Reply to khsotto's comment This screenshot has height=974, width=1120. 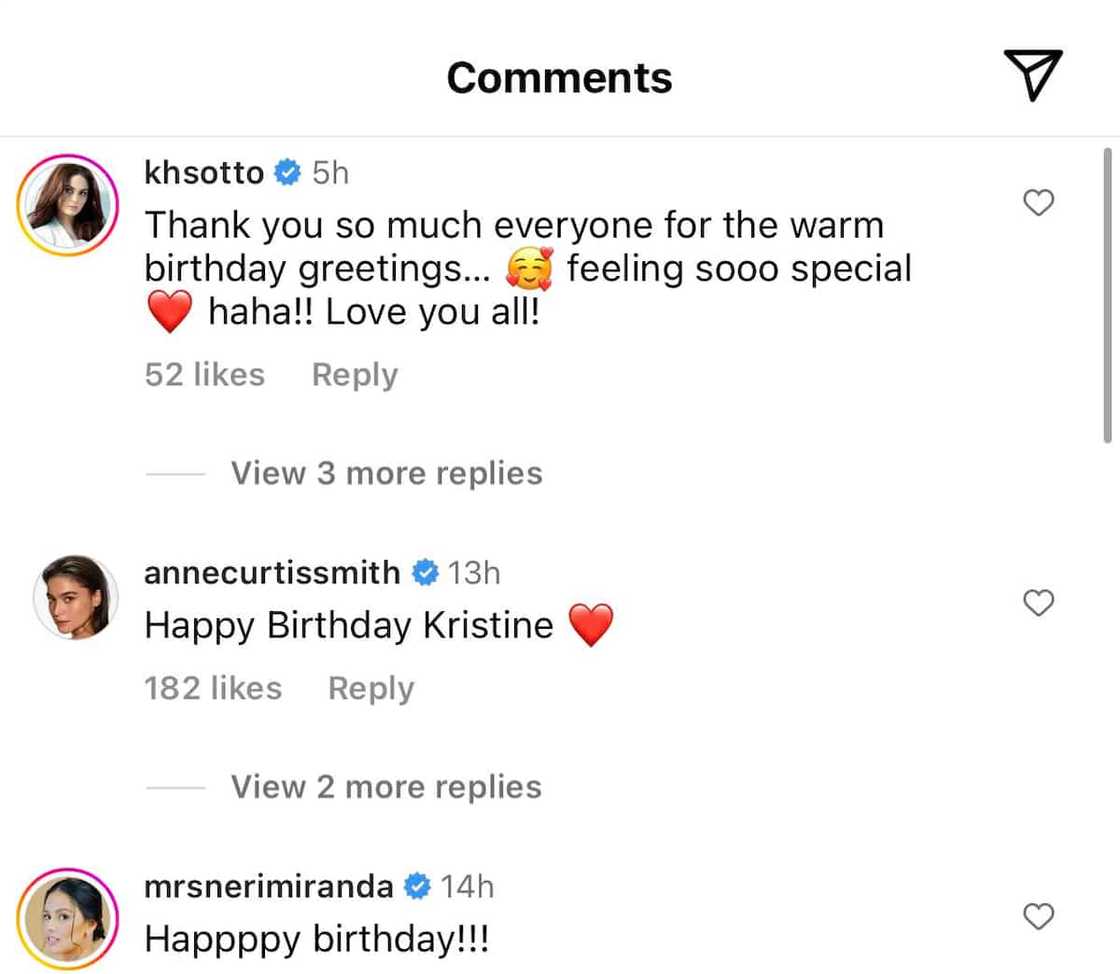[355, 375]
